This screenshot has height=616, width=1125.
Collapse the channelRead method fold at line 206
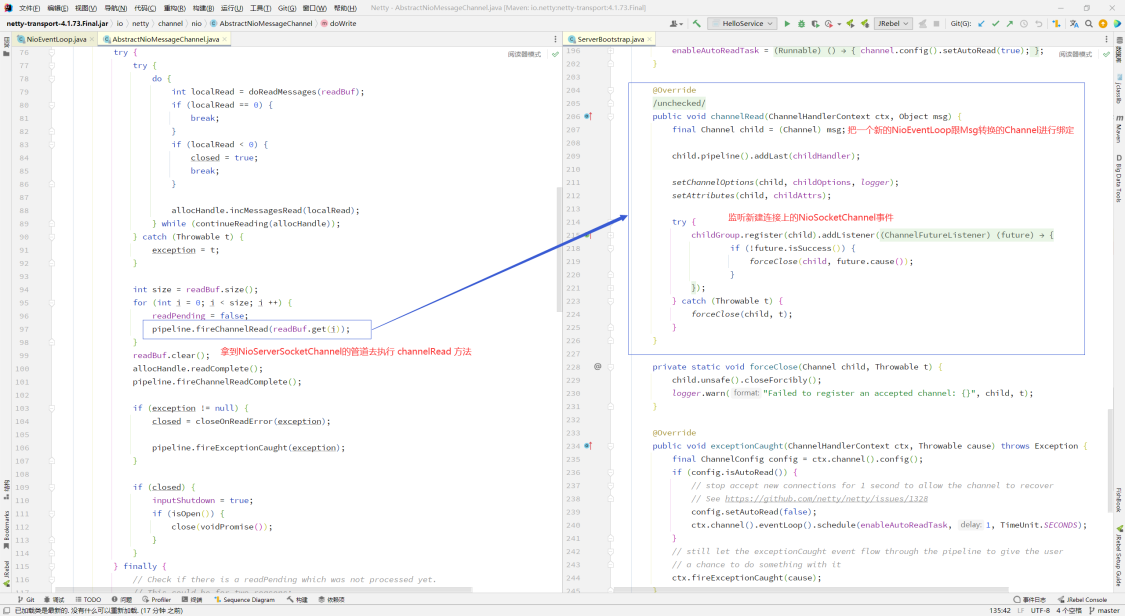pos(611,116)
